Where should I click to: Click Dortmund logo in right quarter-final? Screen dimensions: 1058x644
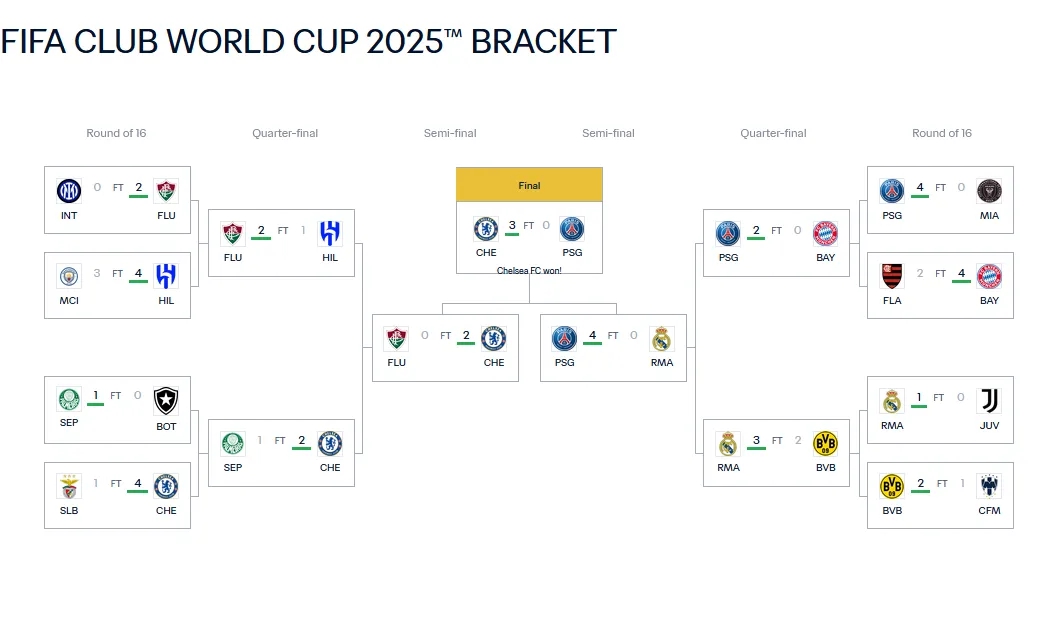click(x=825, y=443)
